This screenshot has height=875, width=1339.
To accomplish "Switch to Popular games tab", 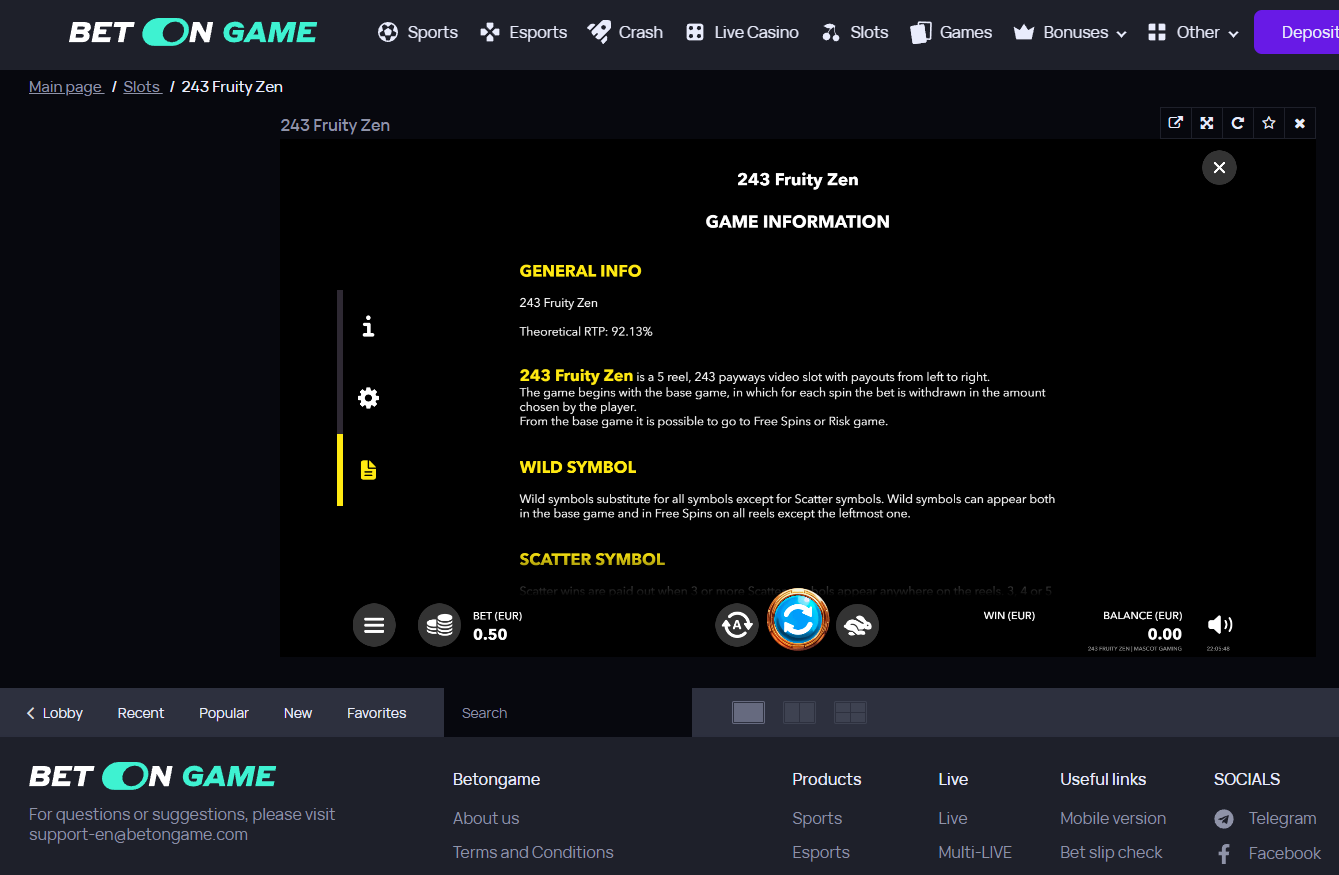I will coord(224,713).
